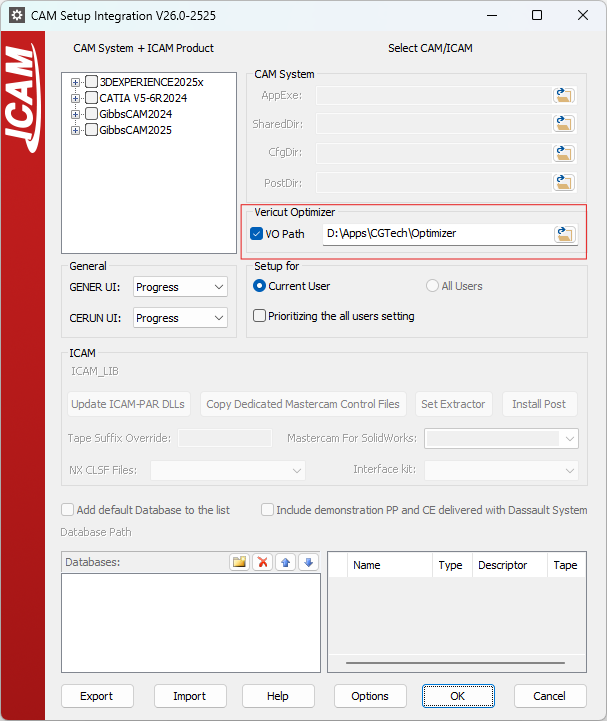Open the Mastercam For SolidWorks dropdown
The height and width of the screenshot is (721, 607).
click(501, 439)
